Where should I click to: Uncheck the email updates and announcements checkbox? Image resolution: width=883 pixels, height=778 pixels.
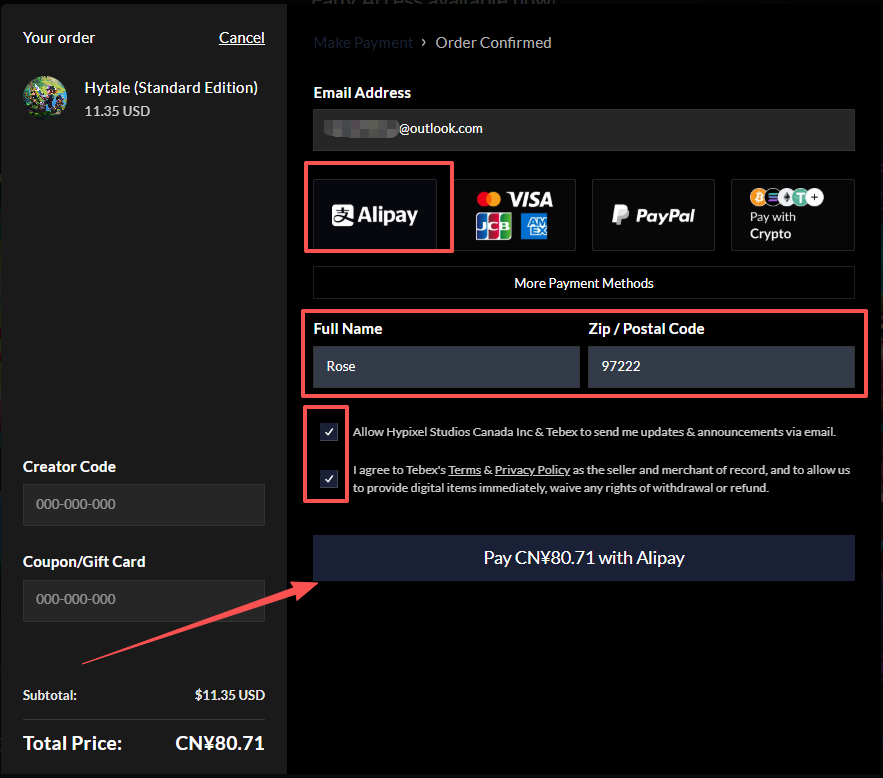[329, 432]
